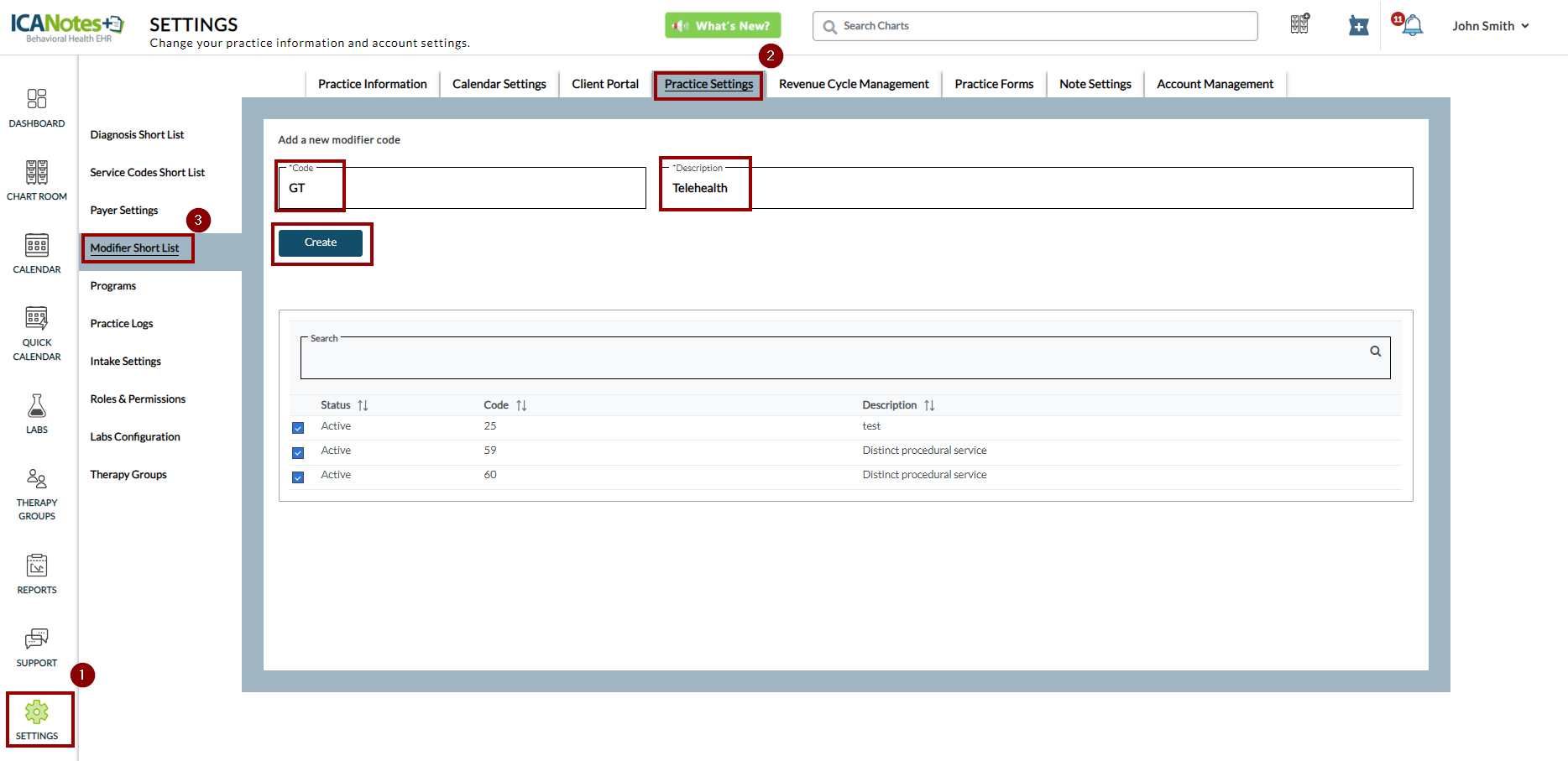Screen dimensions: 1568x761
Task: Open the Note Settings tab
Action: (x=1095, y=84)
